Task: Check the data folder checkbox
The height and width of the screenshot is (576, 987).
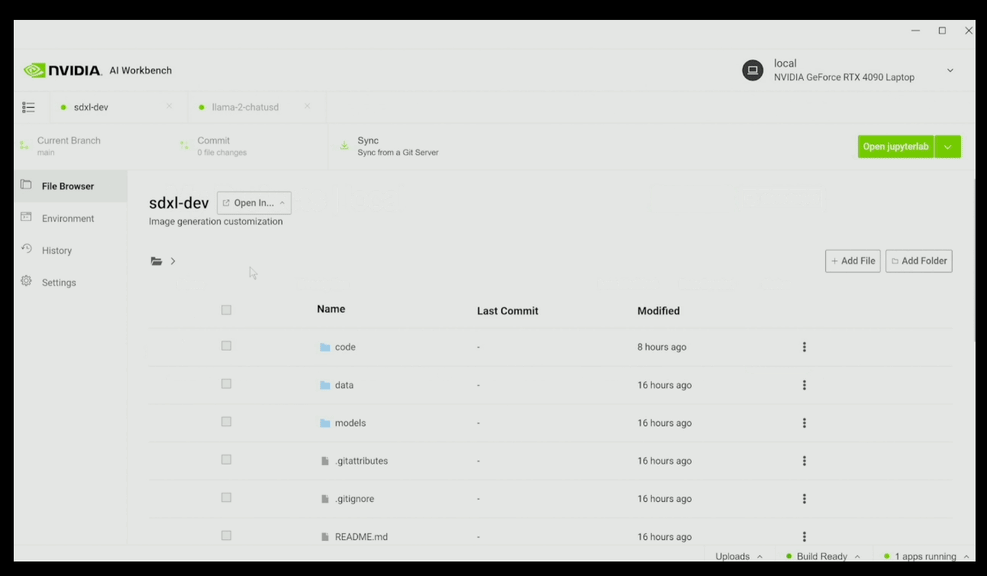Action: (226, 383)
